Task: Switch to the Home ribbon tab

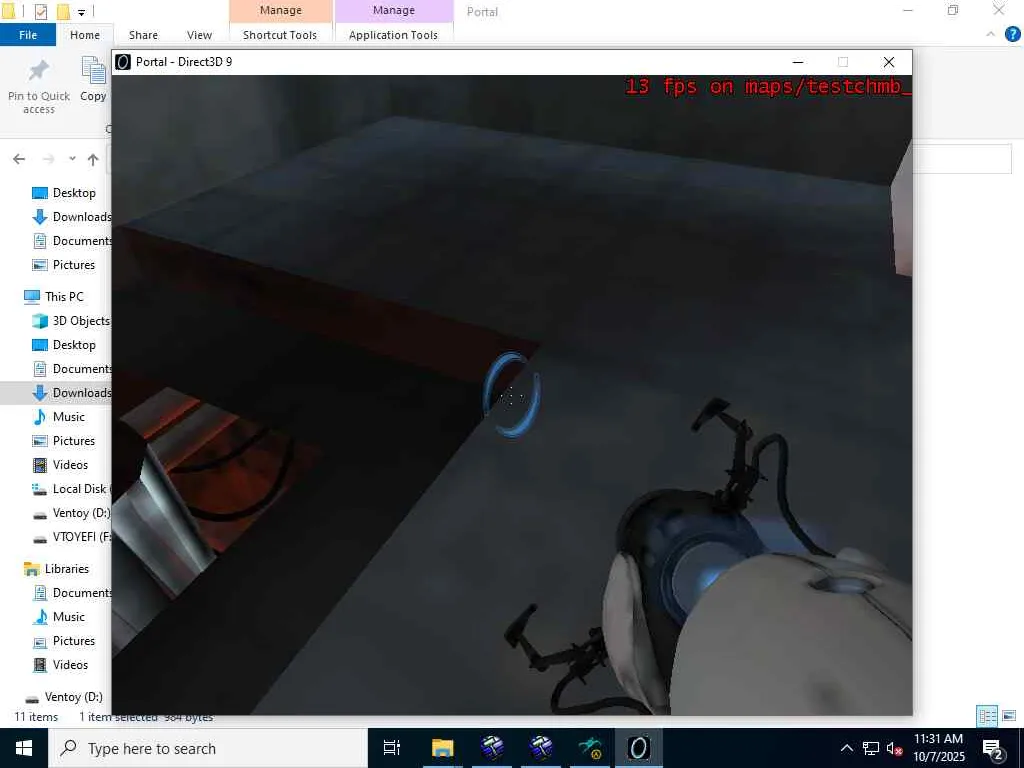Action: [x=85, y=35]
